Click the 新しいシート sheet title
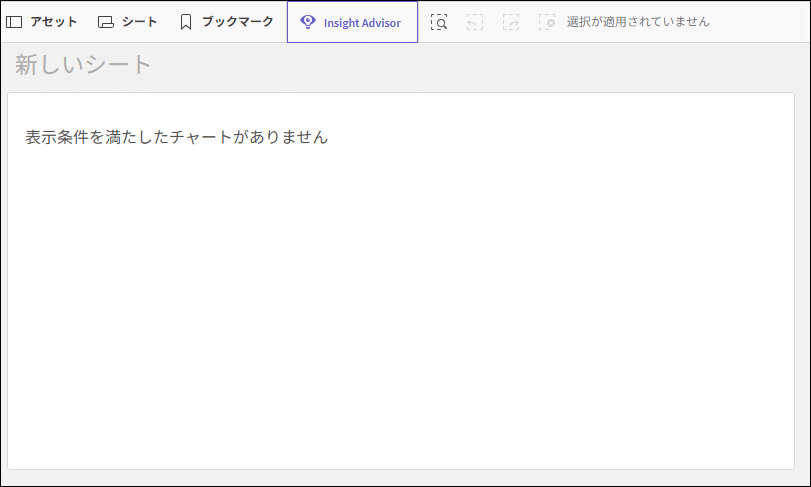Image resolution: width=811 pixels, height=487 pixels. pos(83,65)
